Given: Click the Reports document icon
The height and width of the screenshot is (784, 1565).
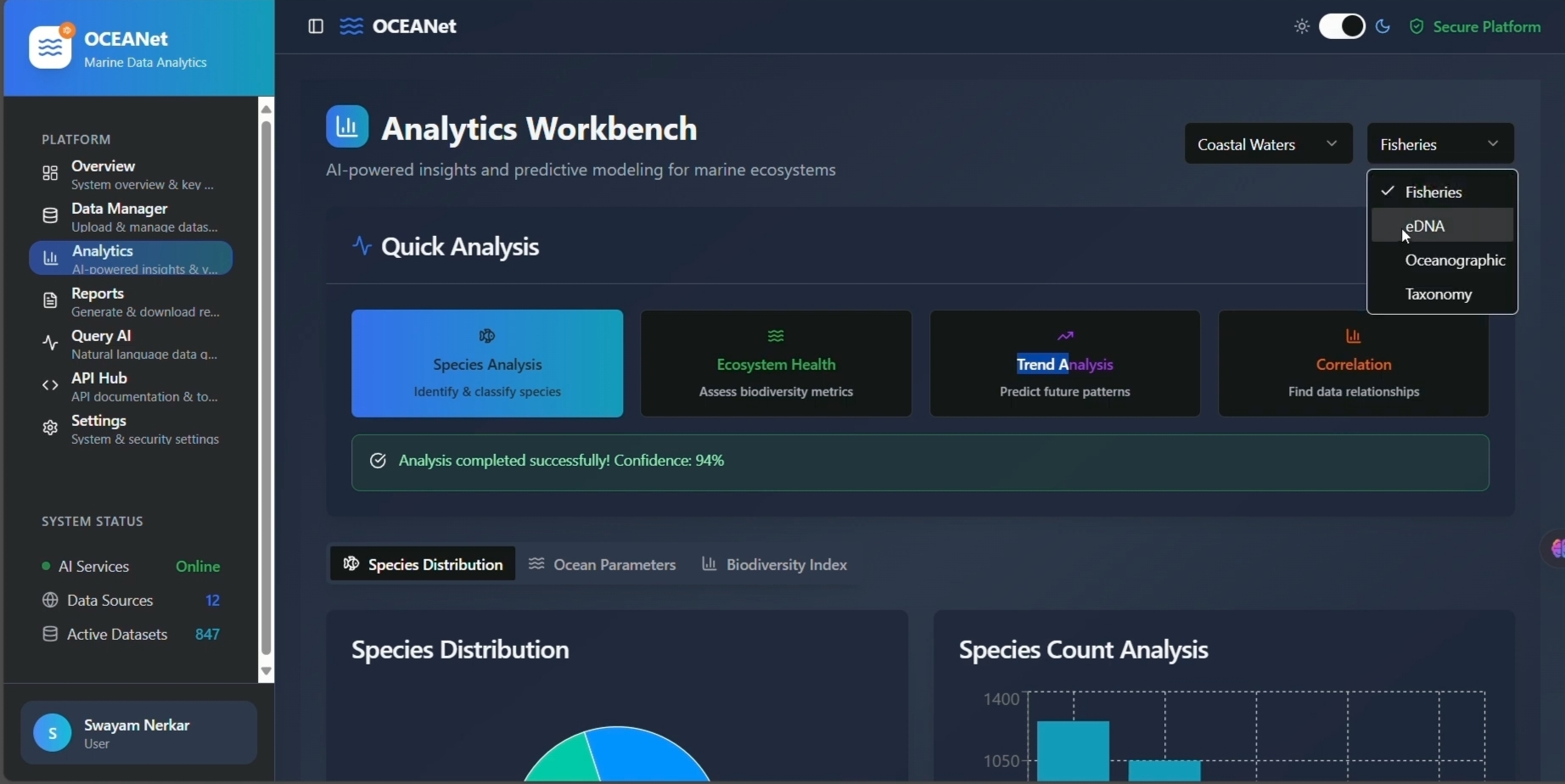Looking at the screenshot, I should 50,300.
